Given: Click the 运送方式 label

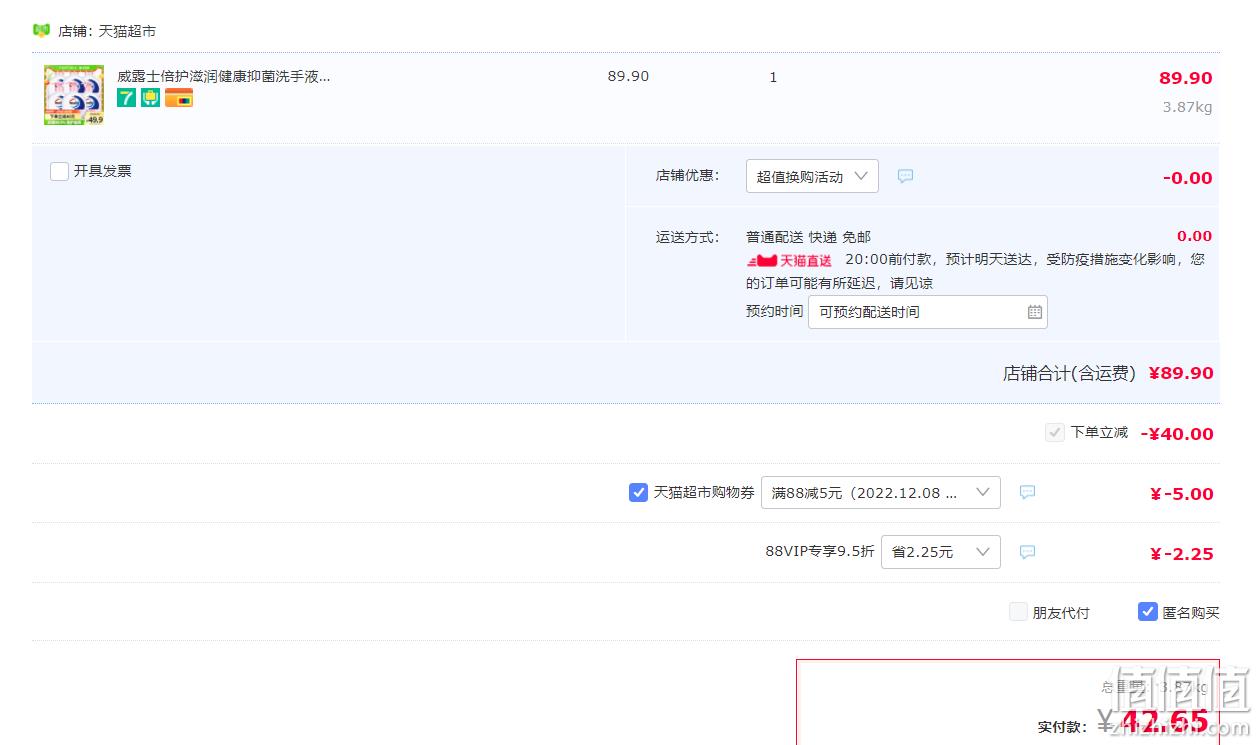Looking at the screenshot, I should pos(687,237).
